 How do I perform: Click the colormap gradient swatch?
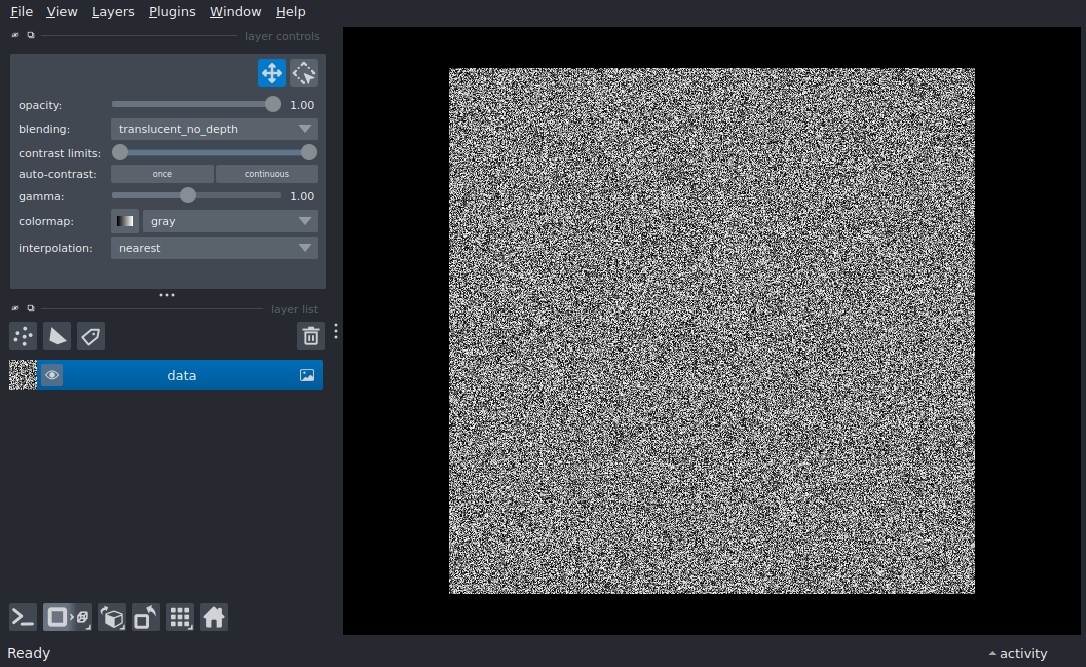click(x=125, y=221)
